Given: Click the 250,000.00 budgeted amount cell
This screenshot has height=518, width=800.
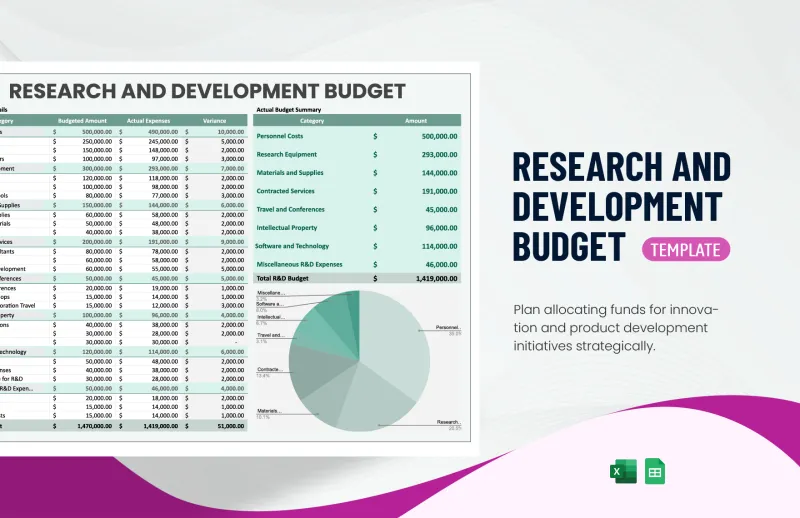Looking at the screenshot, I should [97, 141].
